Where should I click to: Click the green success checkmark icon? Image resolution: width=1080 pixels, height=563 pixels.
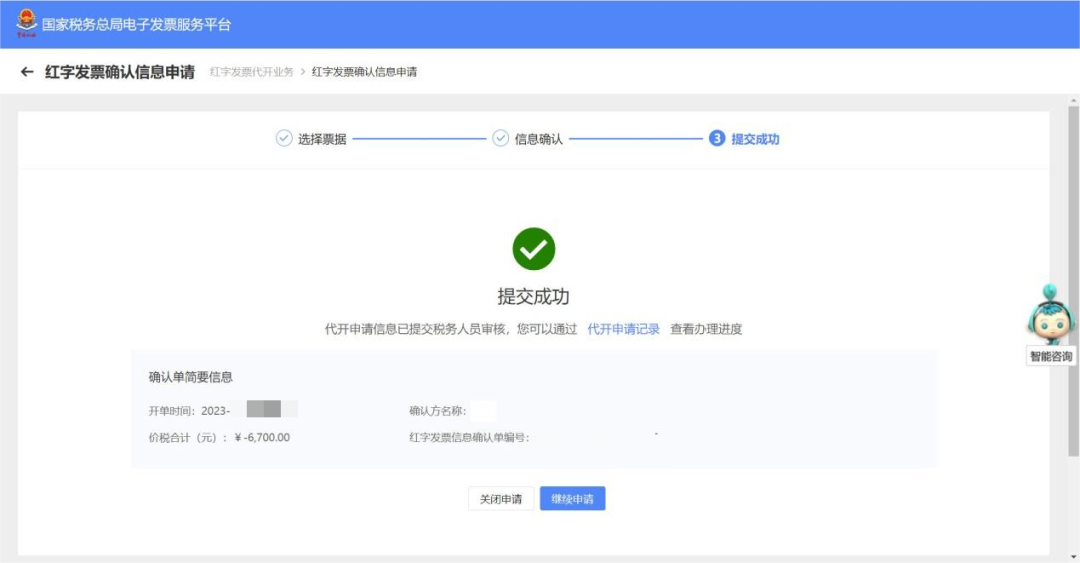pyautogui.click(x=534, y=249)
